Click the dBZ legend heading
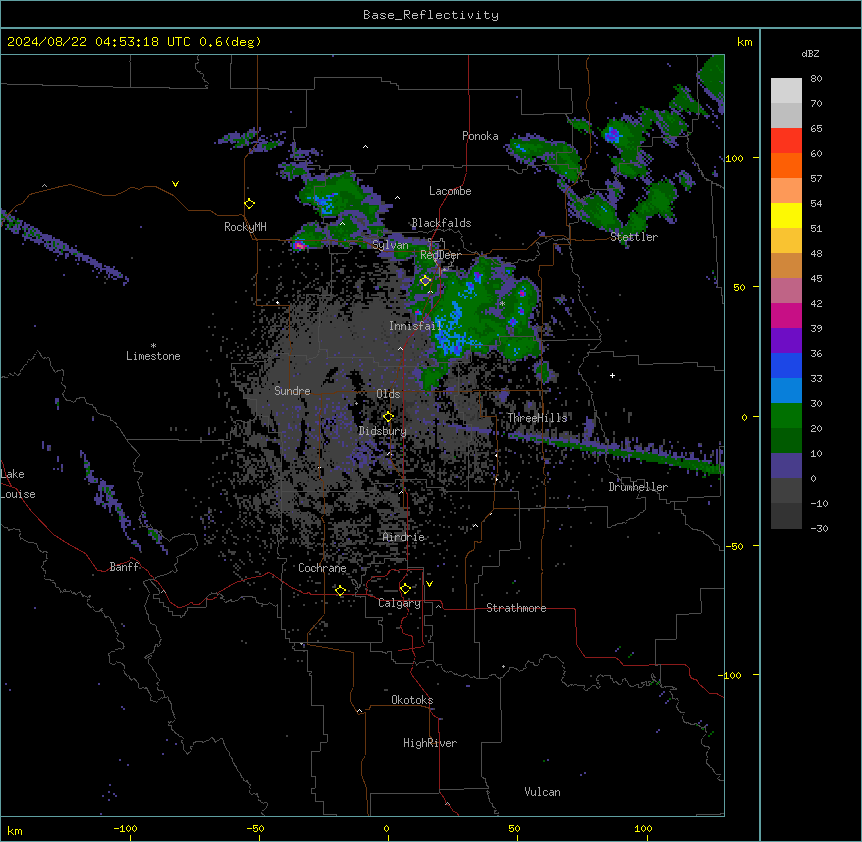 810,53
